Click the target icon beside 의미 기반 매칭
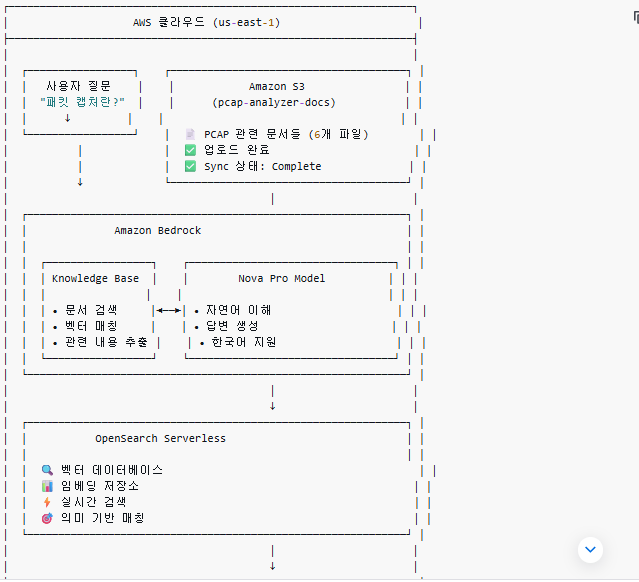This screenshot has height=582, width=639. click(47, 518)
